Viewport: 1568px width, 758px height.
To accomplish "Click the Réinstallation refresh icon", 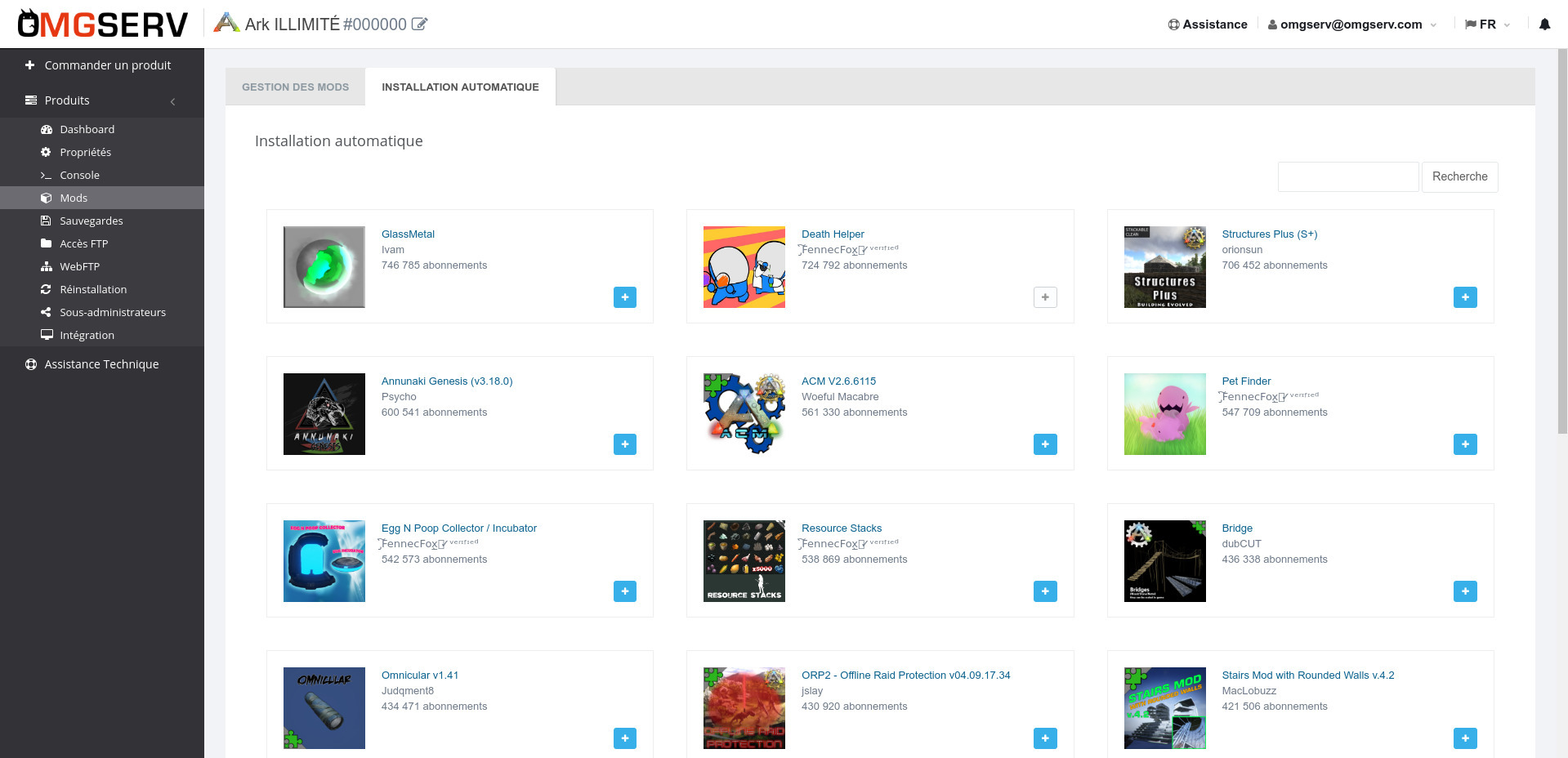I will (46, 289).
